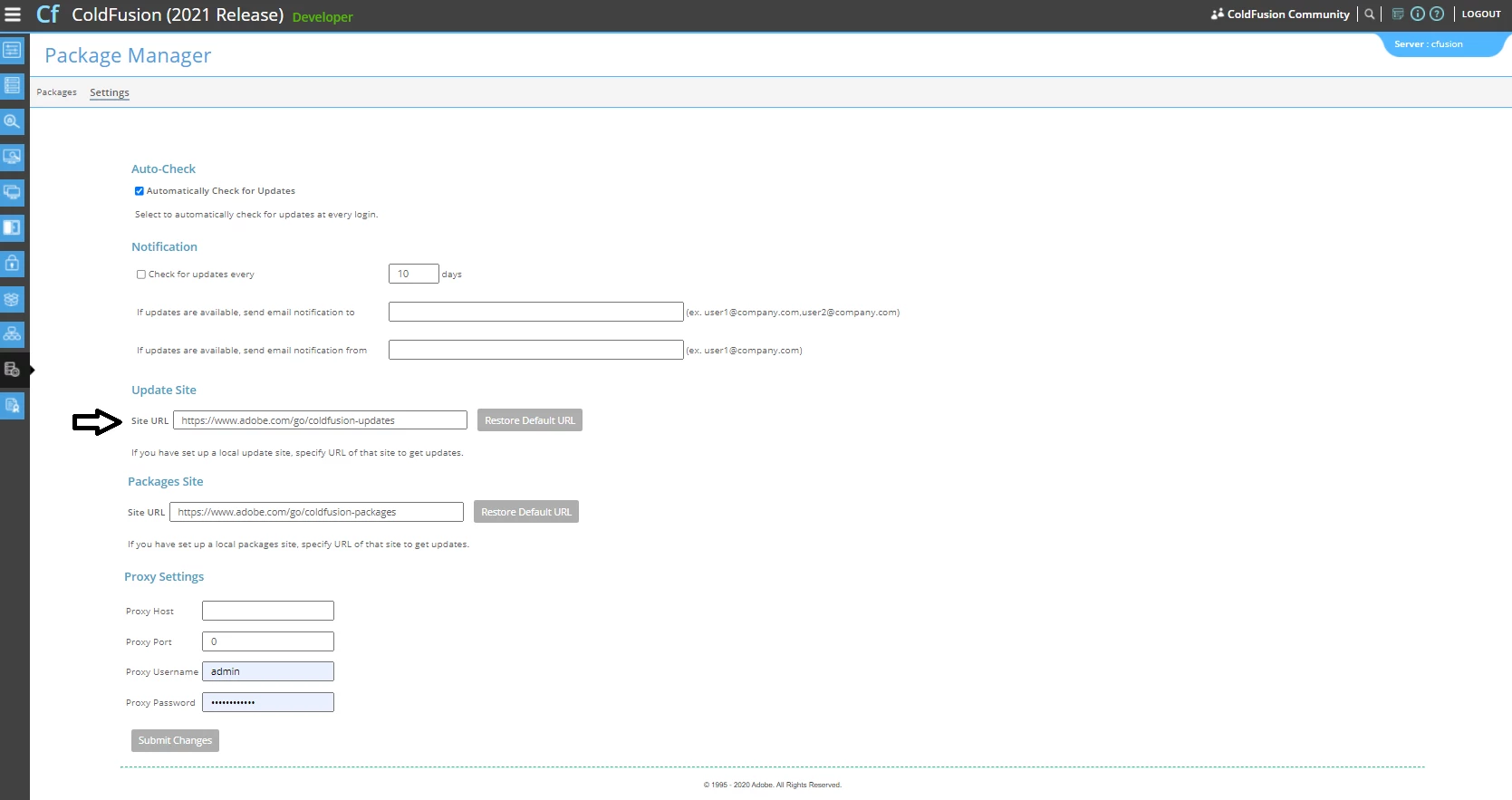Open the hamburger menu at top left

13,14
